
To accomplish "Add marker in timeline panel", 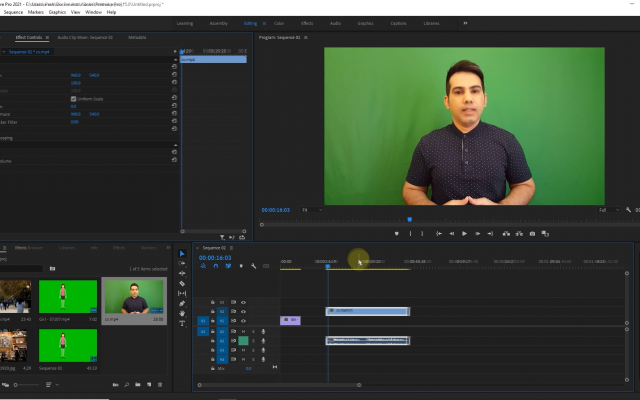I will (241, 266).
